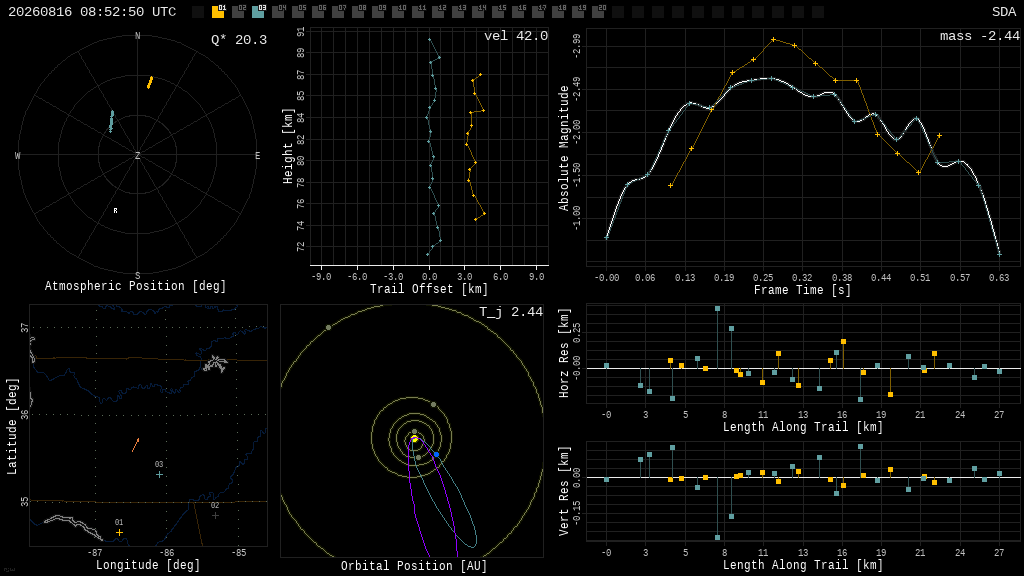Click the mass -2.44 readout
This screenshot has width=1024, height=576.
click(980, 36)
